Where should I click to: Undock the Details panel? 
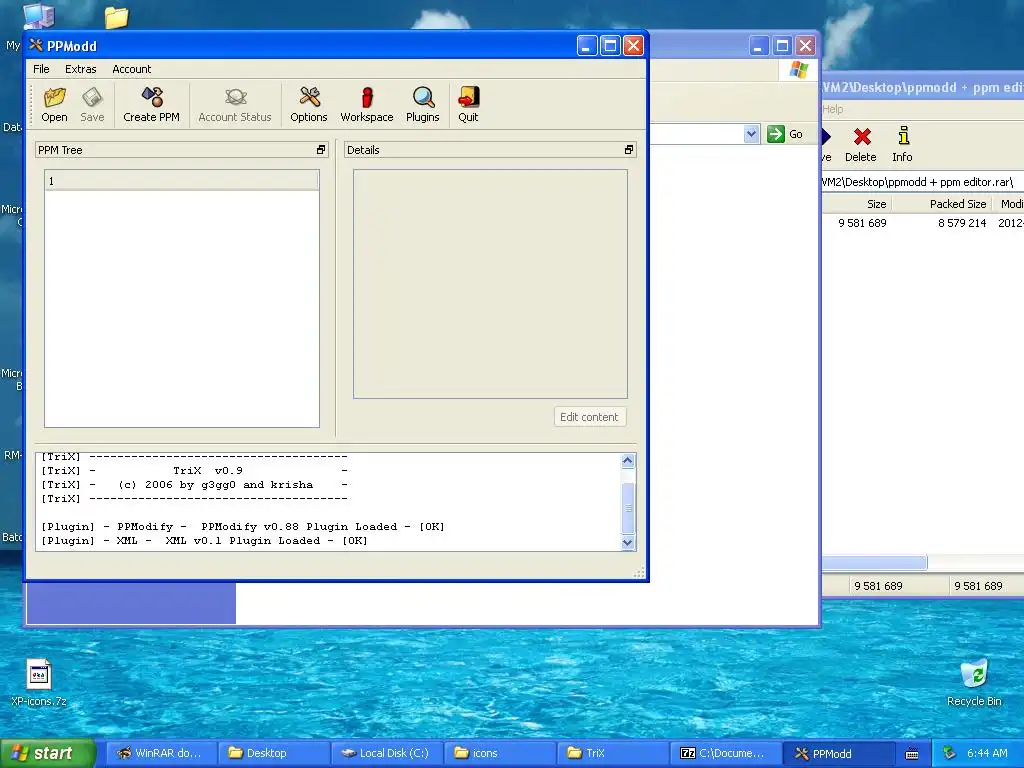click(629, 150)
